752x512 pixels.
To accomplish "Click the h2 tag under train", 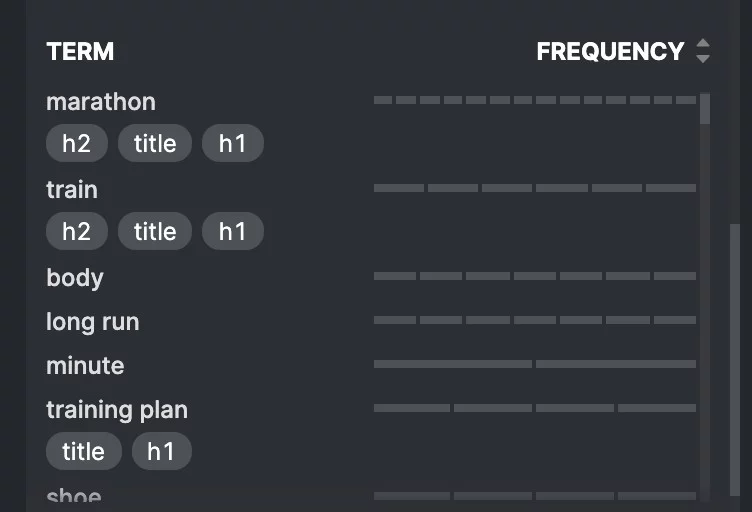I will point(77,232).
